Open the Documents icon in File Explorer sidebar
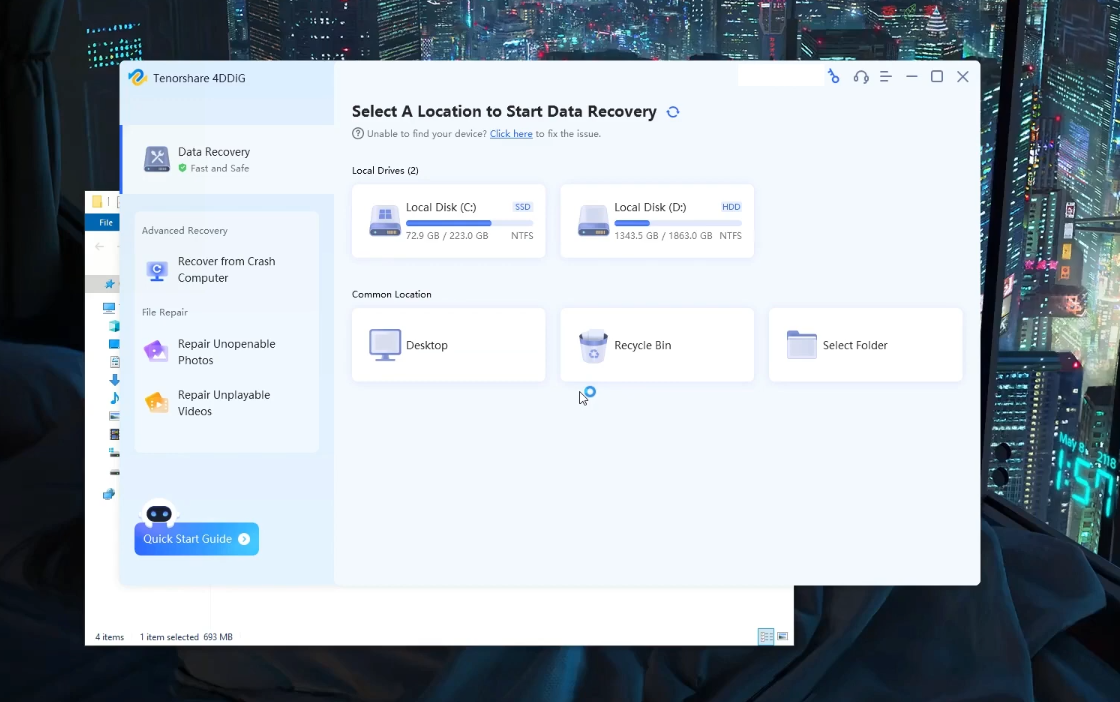Image resolution: width=1120 pixels, height=702 pixels. pyautogui.click(x=114, y=362)
